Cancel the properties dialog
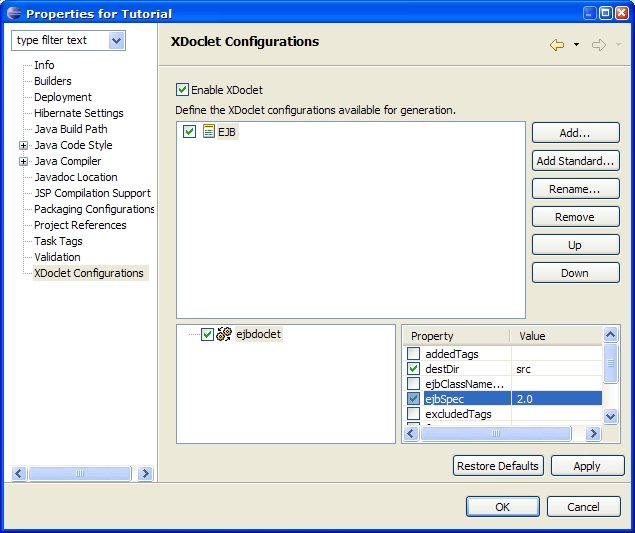Image resolution: width=635 pixels, height=533 pixels. pyautogui.click(x=584, y=507)
